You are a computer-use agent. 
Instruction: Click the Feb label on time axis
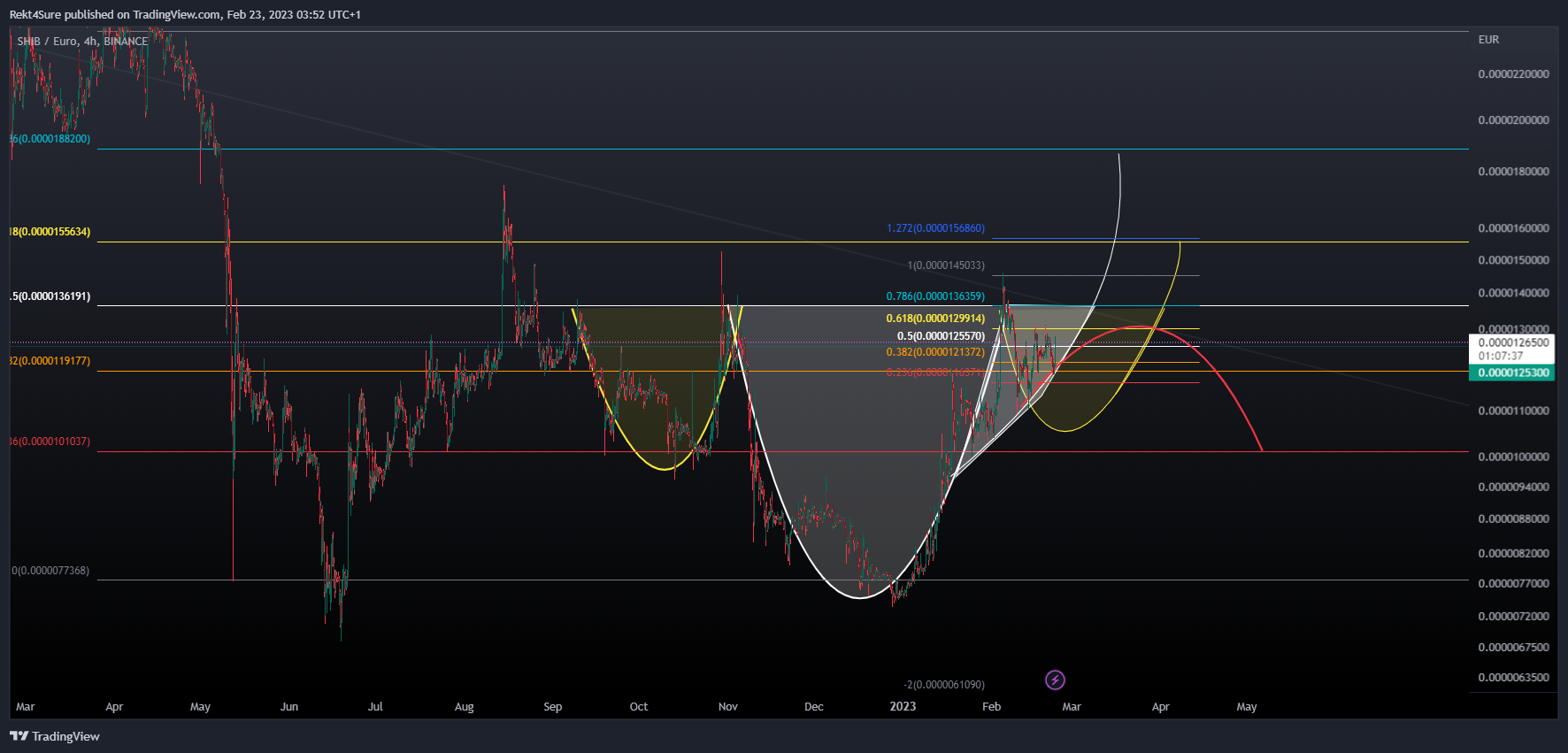(992, 707)
